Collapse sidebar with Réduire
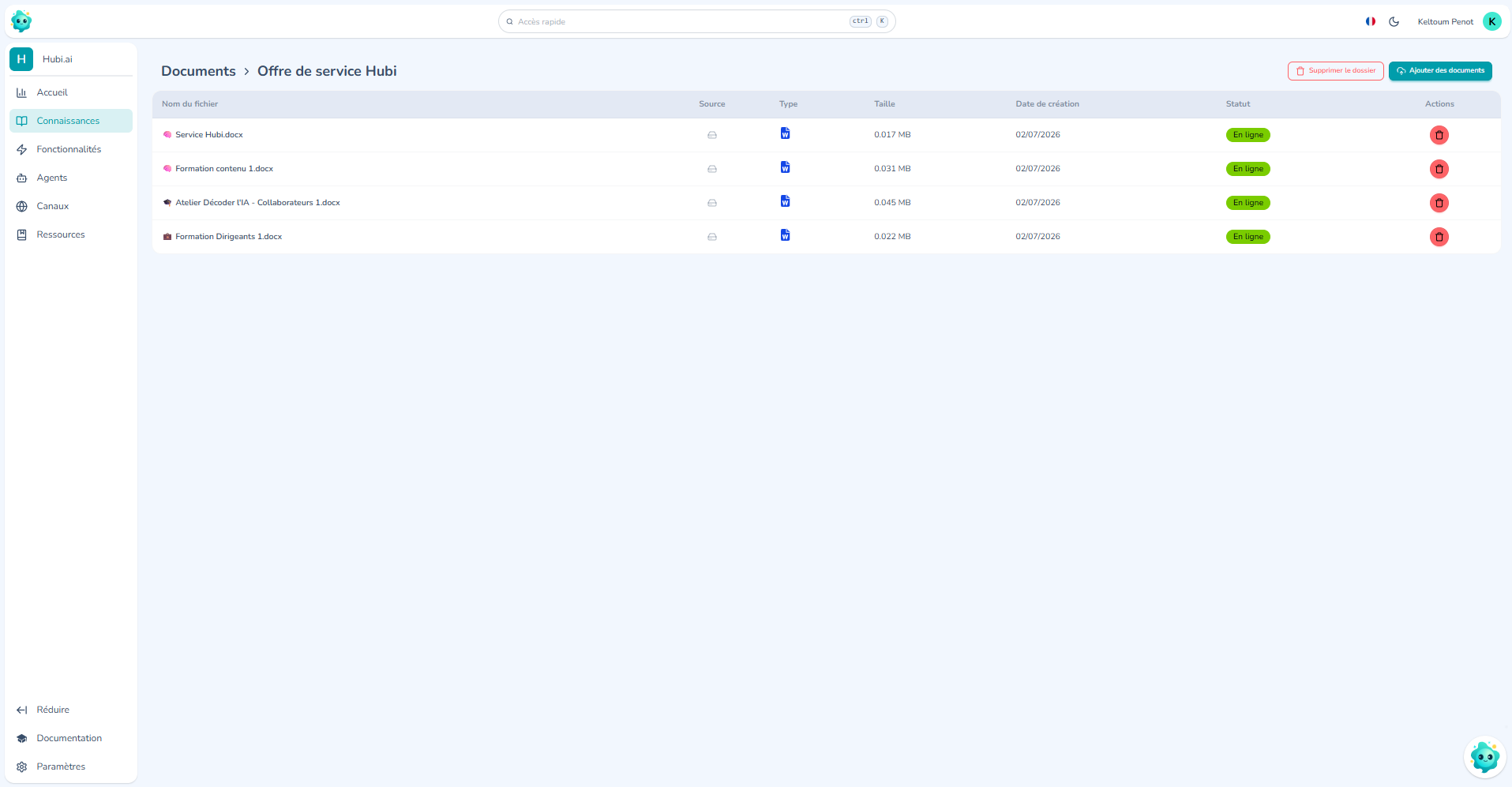 [71, 710]
